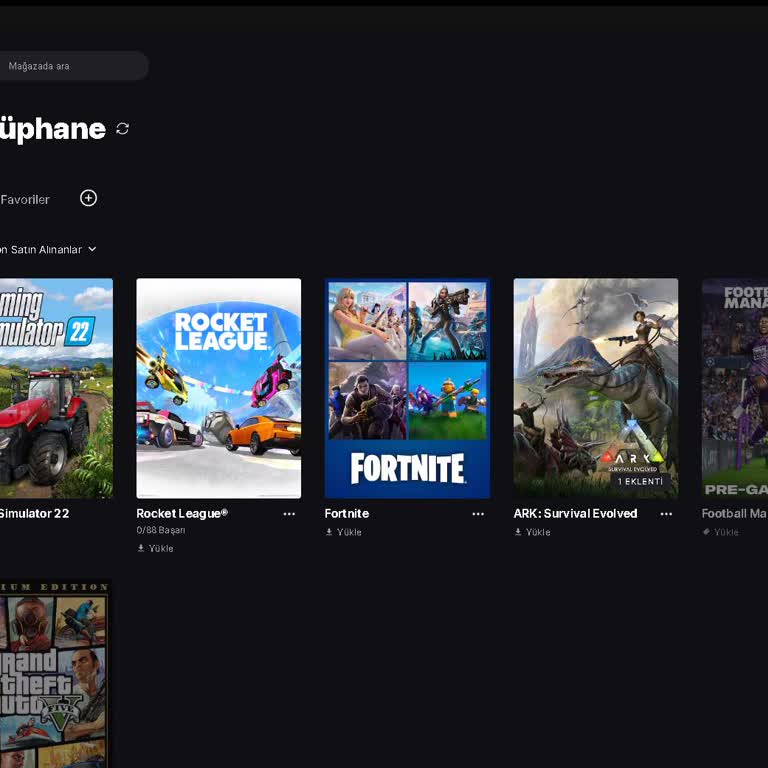The height and width of the screenshot is (768, 768).
Task: Click the download icon under Fortnite
Action: [329, 532]
